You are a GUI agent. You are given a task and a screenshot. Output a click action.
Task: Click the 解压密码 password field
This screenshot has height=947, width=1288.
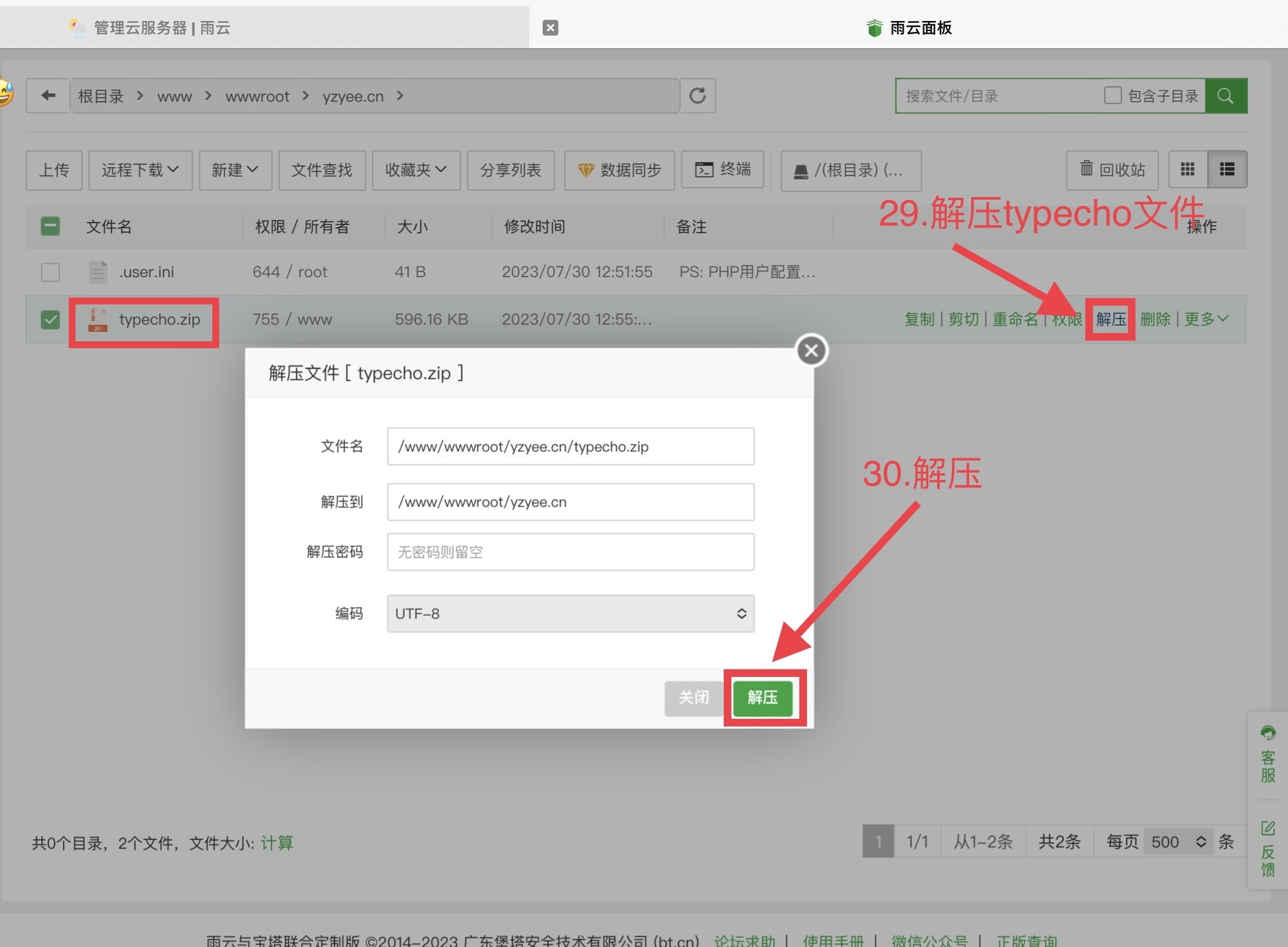[571, 552]
